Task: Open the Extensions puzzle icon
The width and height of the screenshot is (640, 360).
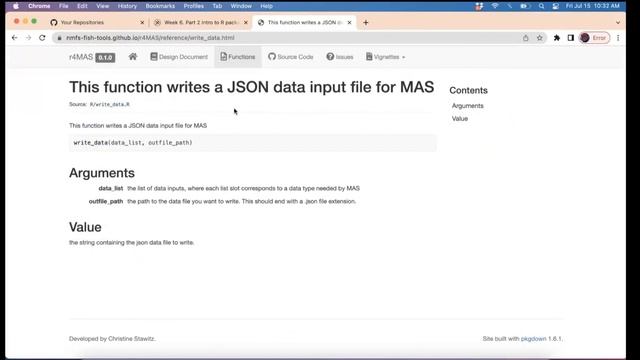Action: coord(557,38)
